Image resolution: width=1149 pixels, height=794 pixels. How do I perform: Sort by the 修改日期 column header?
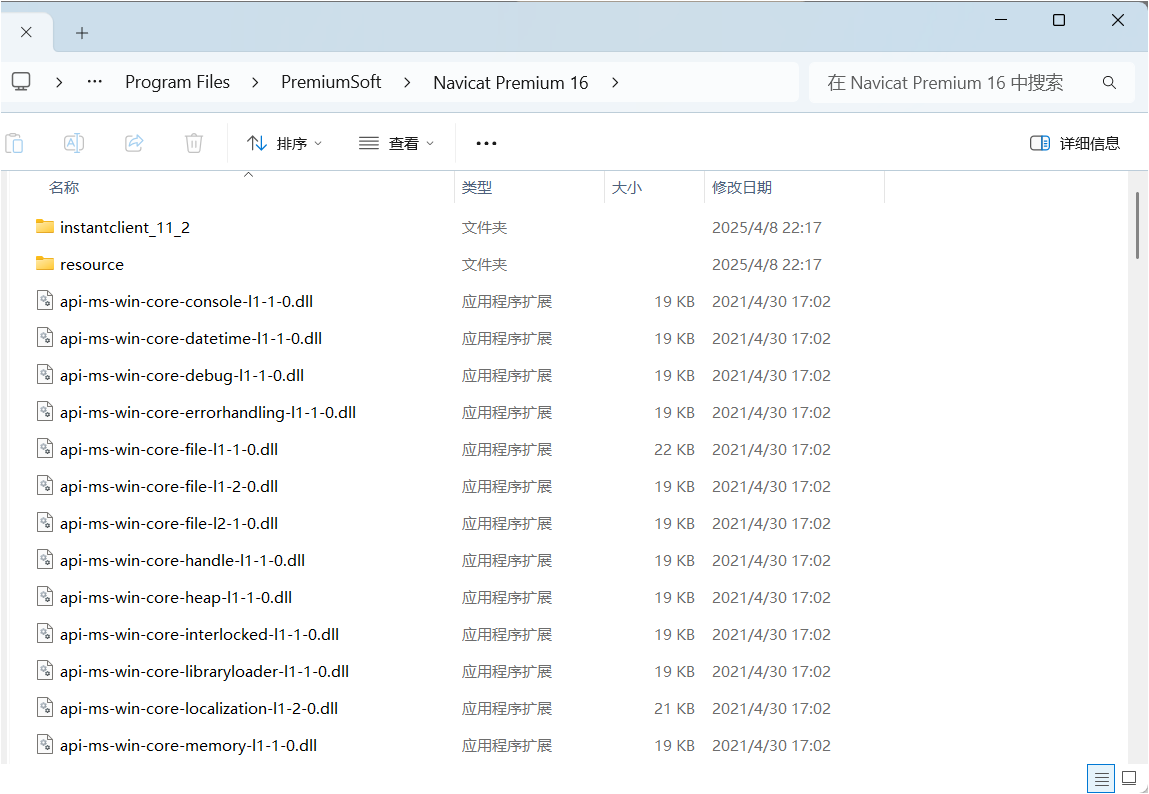[742, 188]
